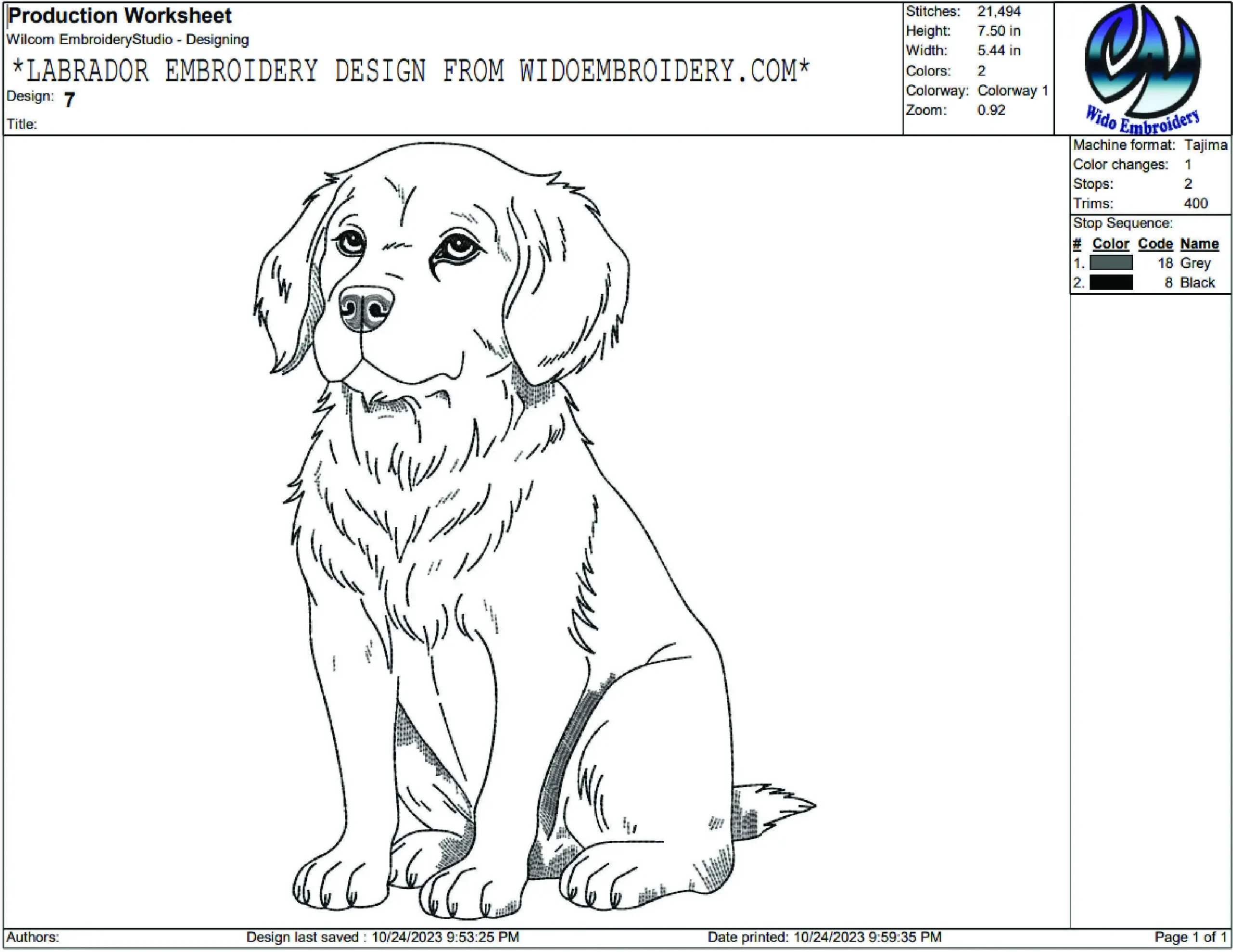This screenshot has width=1233, height=952.
Task: Click the 'Stops:' label
Action: tap(1093, 184)
